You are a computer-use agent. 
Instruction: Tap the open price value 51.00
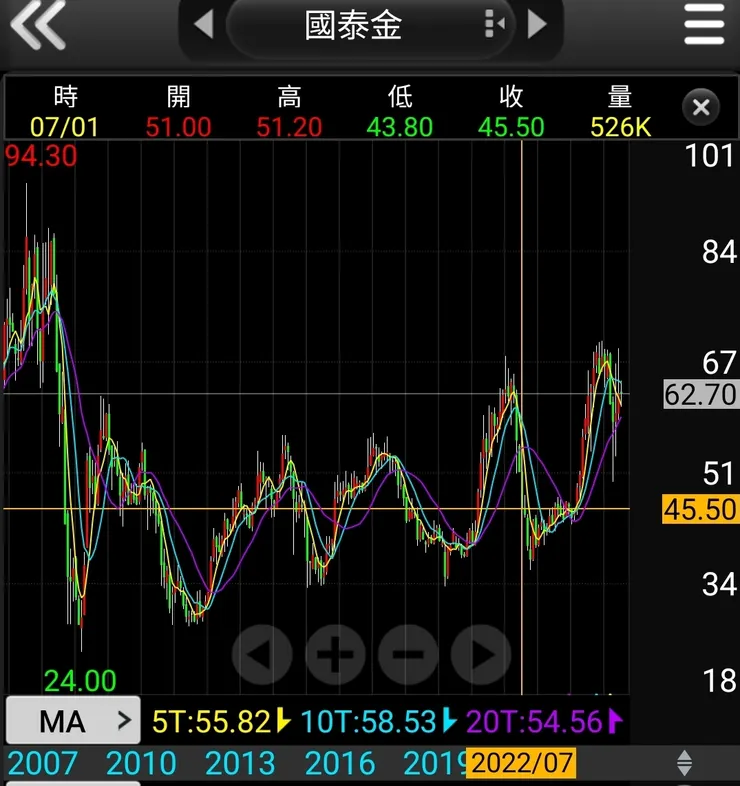coord(178,127)
